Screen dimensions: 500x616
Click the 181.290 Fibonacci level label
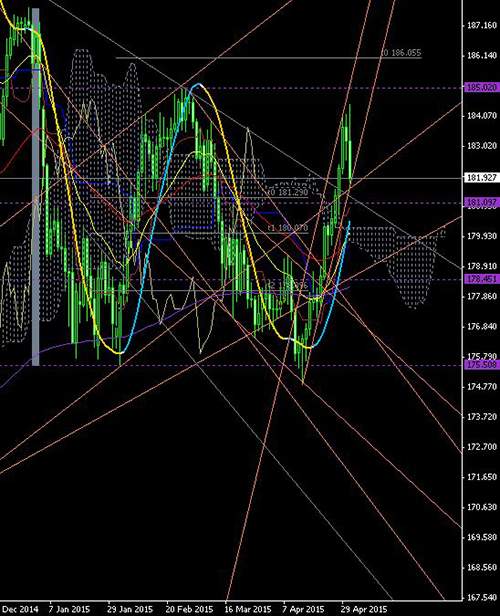288,192
